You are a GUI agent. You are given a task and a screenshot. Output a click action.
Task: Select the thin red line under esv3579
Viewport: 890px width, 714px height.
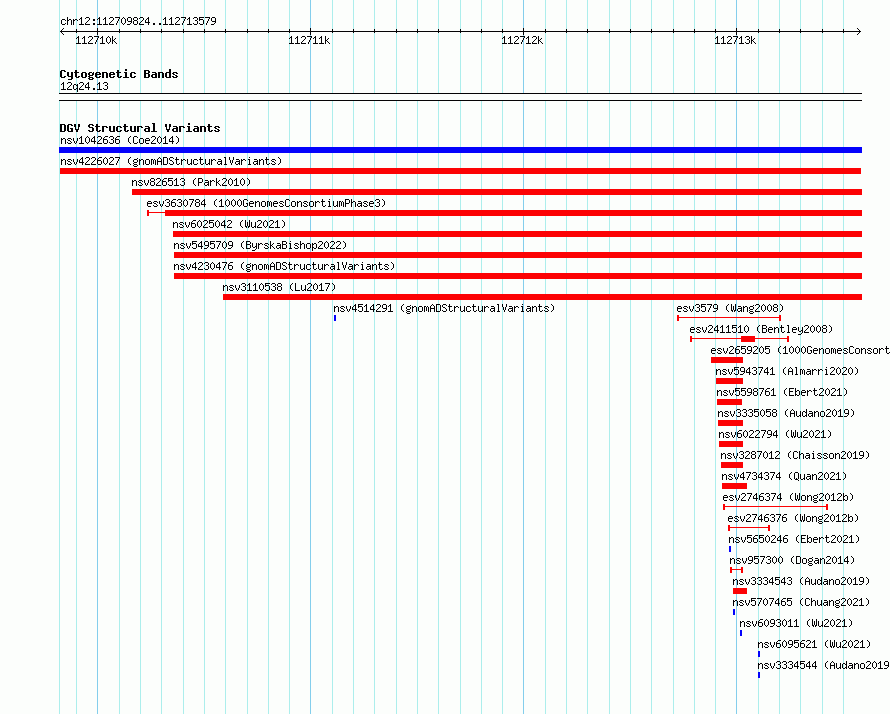729,318
